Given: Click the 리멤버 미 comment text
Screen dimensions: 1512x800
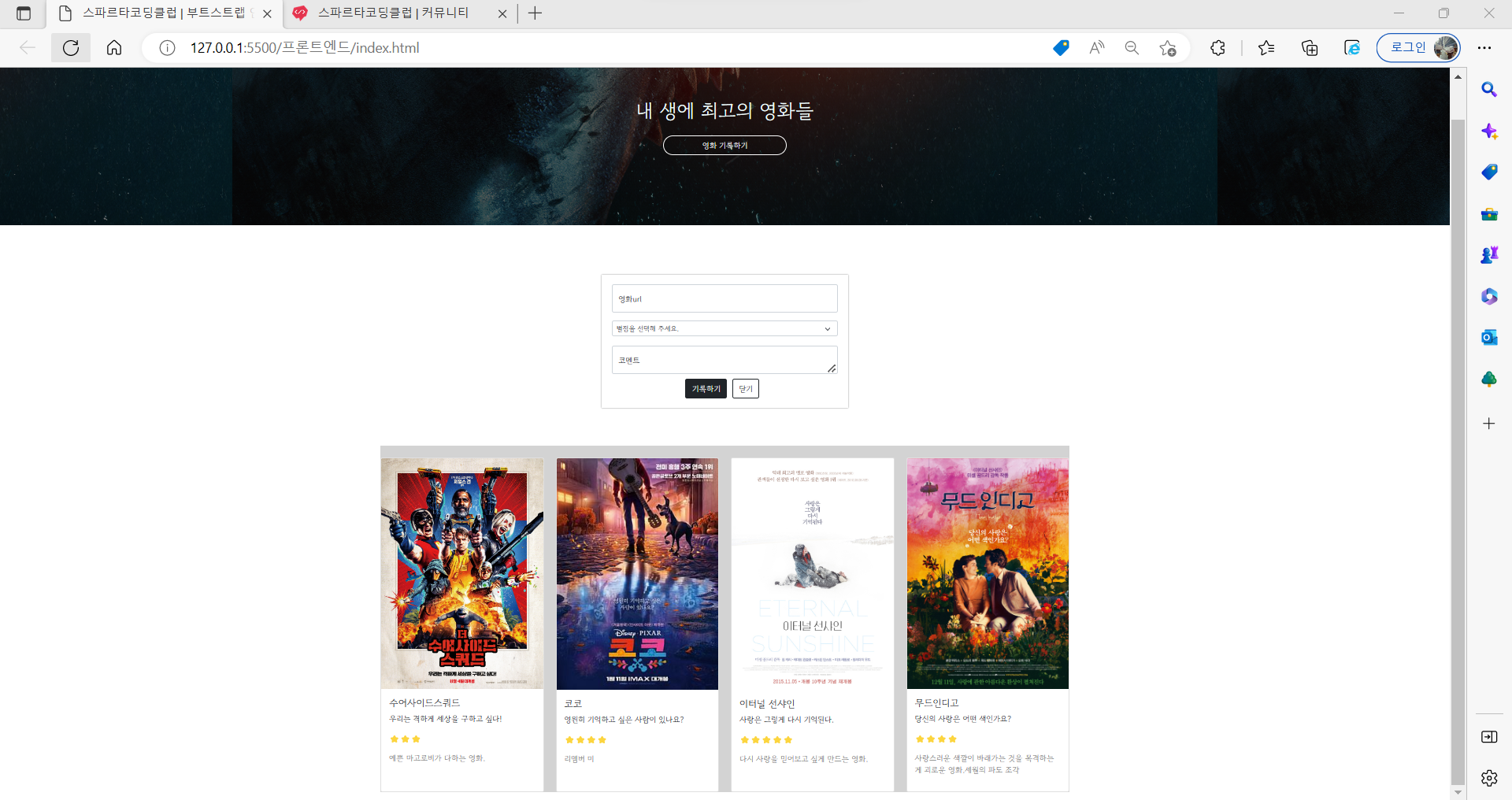Looking at the screenshot, I should tap(579, 759).
